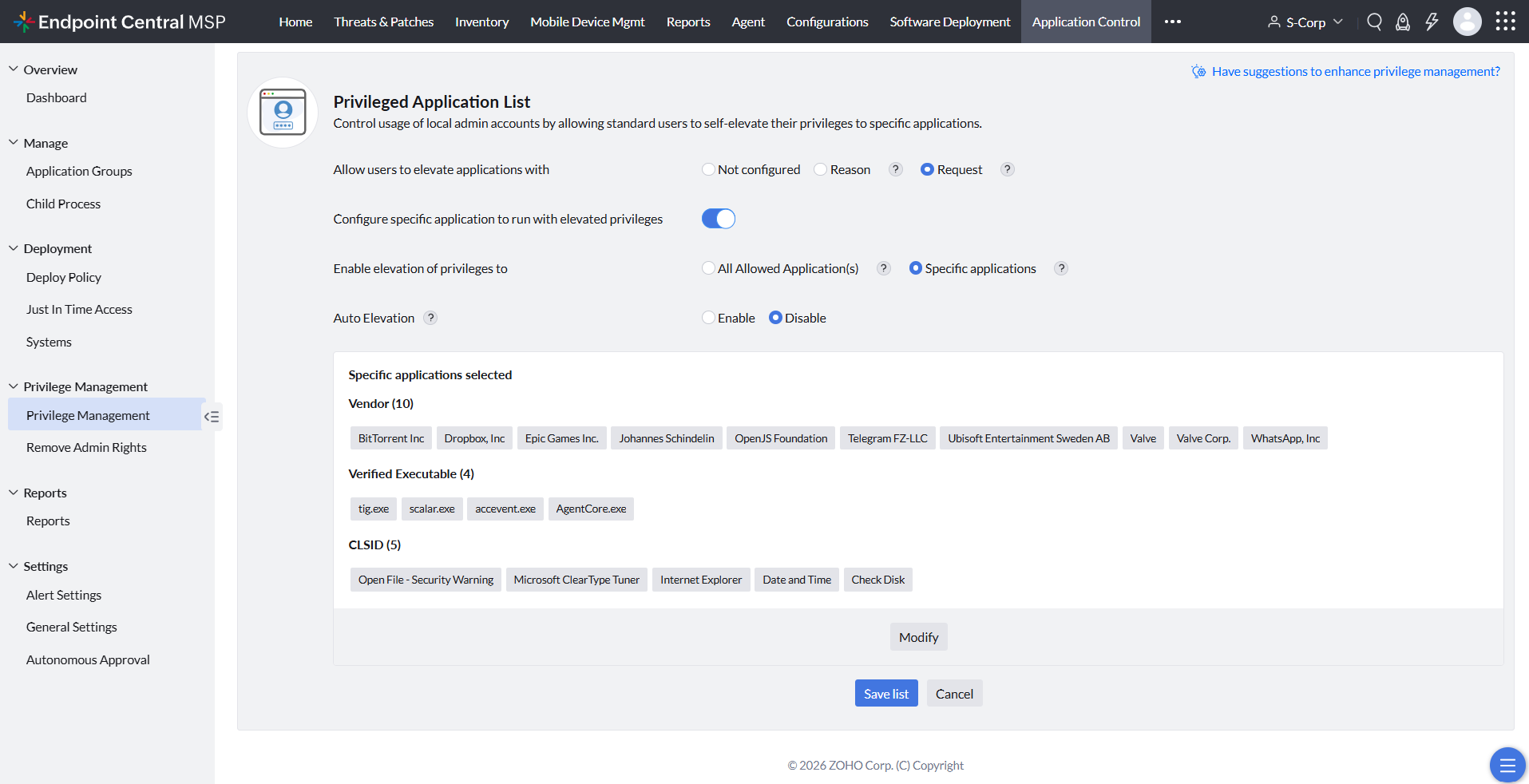Open Just In Time Access in sidebar
The image size is (1529, 784).
click(x=79, y=309)
